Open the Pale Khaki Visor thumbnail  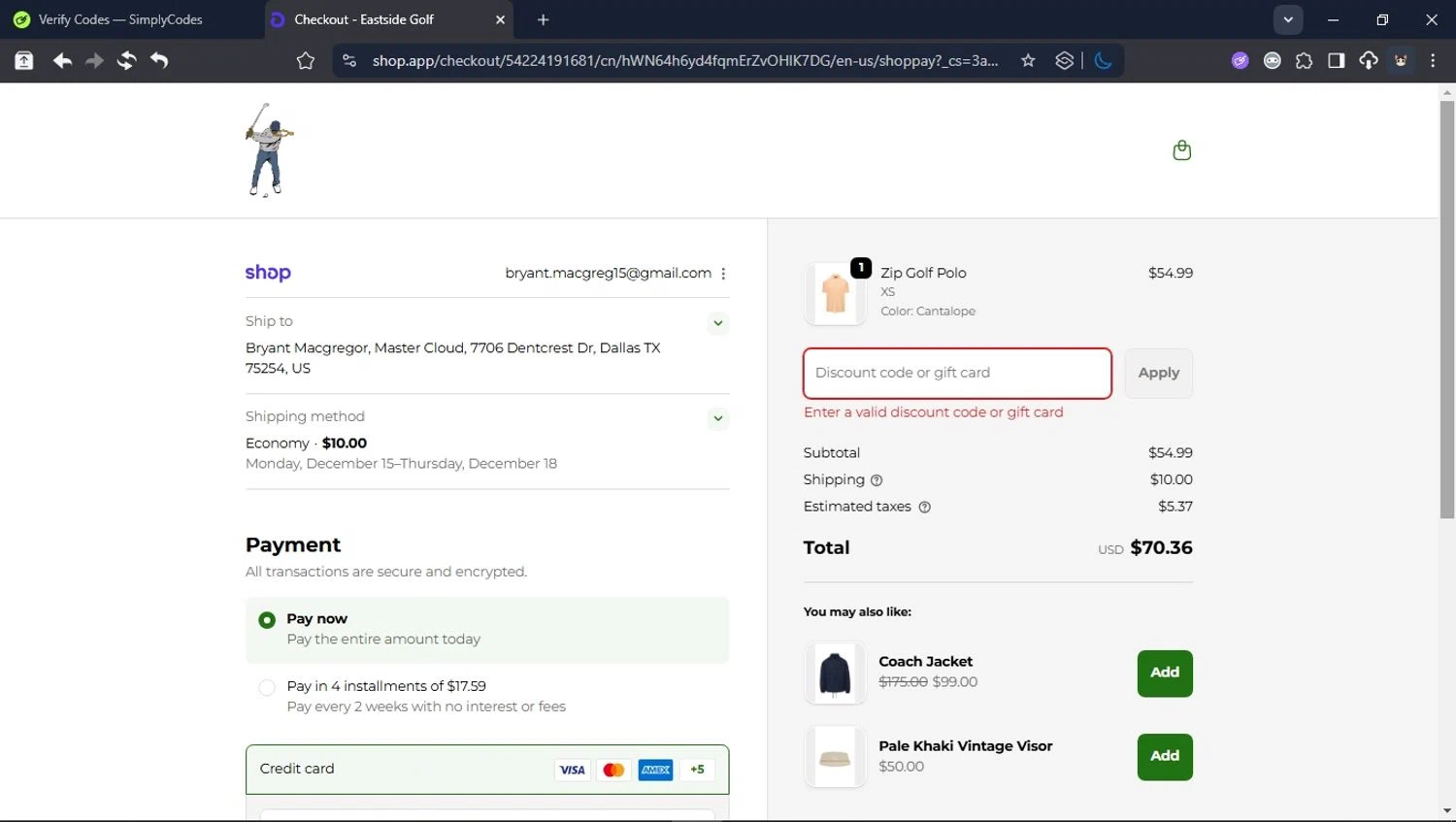tap(835, 757)
